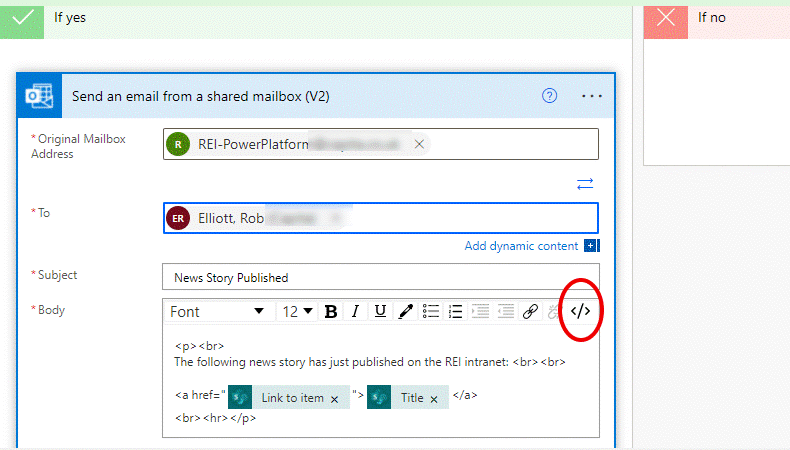The height and width of the screenshot is (450, 790).
Task: Select the REI-PowerPlatform mailbox chip
Action: click(297, 144)
